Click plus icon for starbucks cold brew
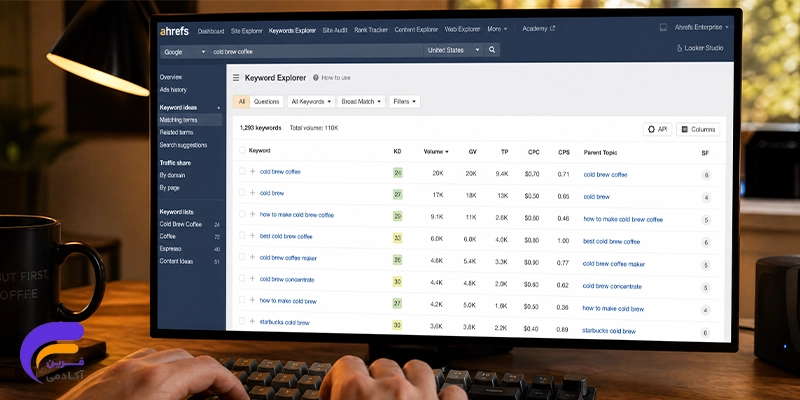This screenshot has height=400, width=800. point(253,321)
